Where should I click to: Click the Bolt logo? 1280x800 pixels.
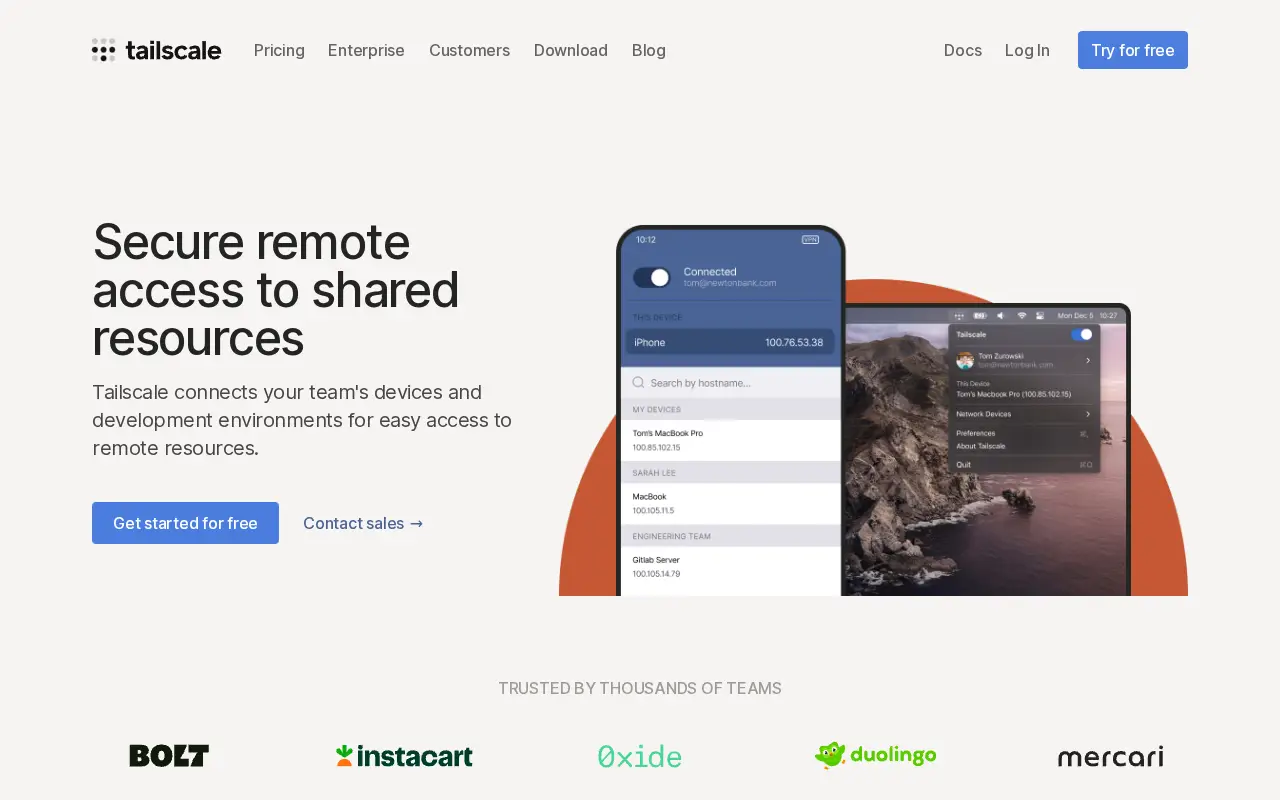click(169, 756)
